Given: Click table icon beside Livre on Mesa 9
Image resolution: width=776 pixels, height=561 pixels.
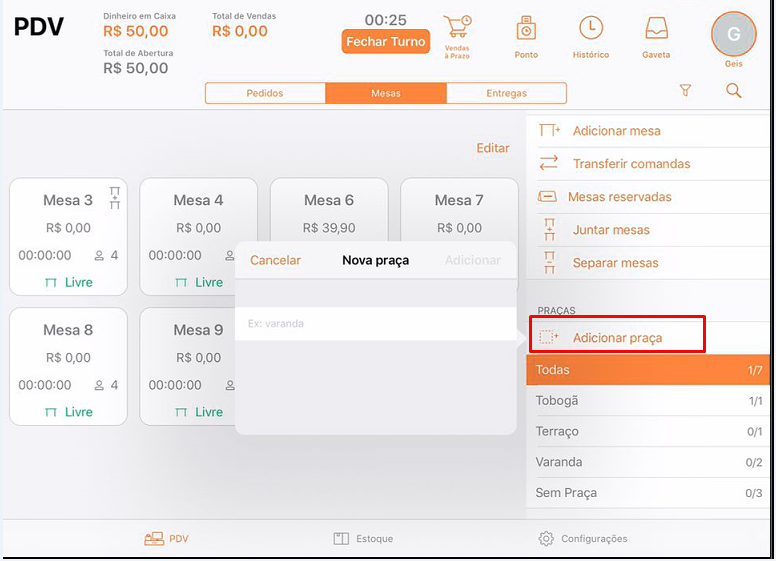Looking at the screenshot, I should tap(181, 412).
